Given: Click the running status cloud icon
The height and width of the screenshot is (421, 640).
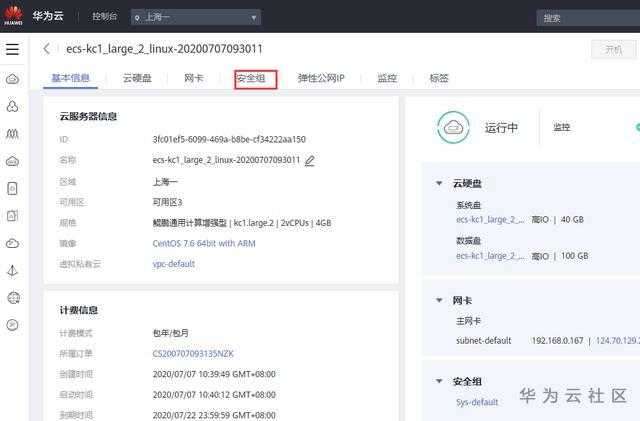Looking at the screenshot, I should click(x=453, y=127).
